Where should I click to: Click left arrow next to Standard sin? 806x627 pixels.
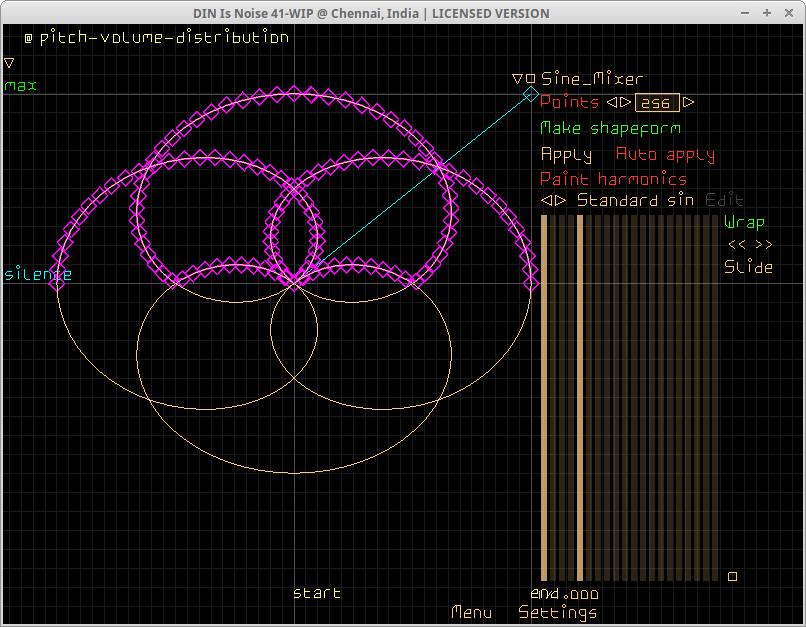(x=547, y=200)
